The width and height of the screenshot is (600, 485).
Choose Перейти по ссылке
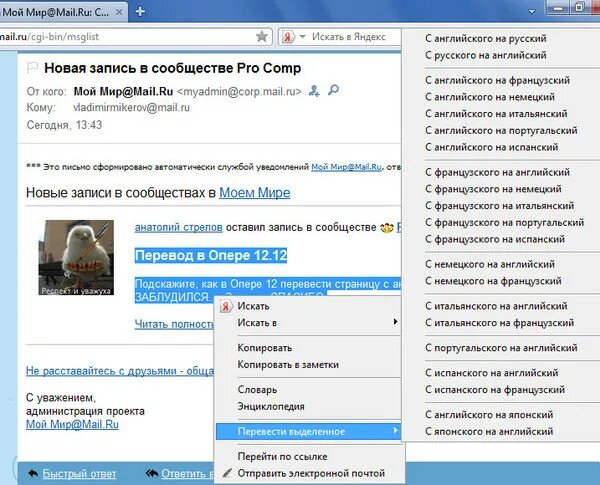point(308,457)
